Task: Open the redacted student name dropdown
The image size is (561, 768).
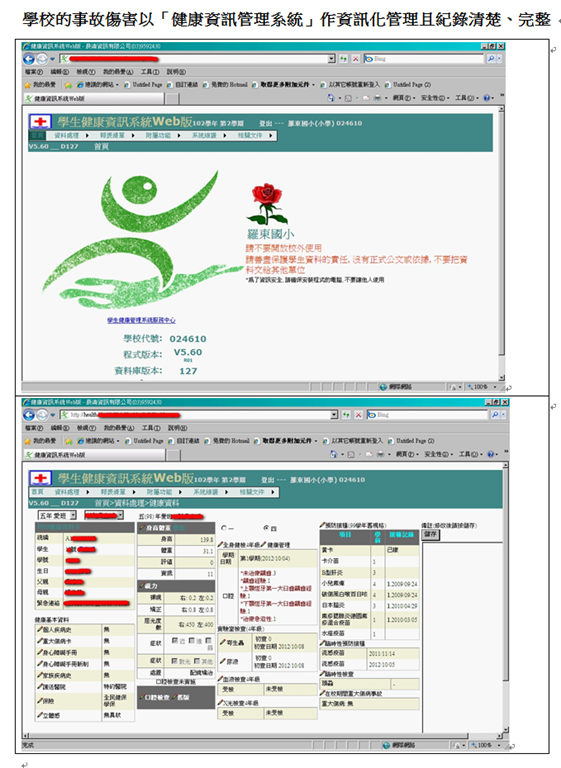Action: 103,515
